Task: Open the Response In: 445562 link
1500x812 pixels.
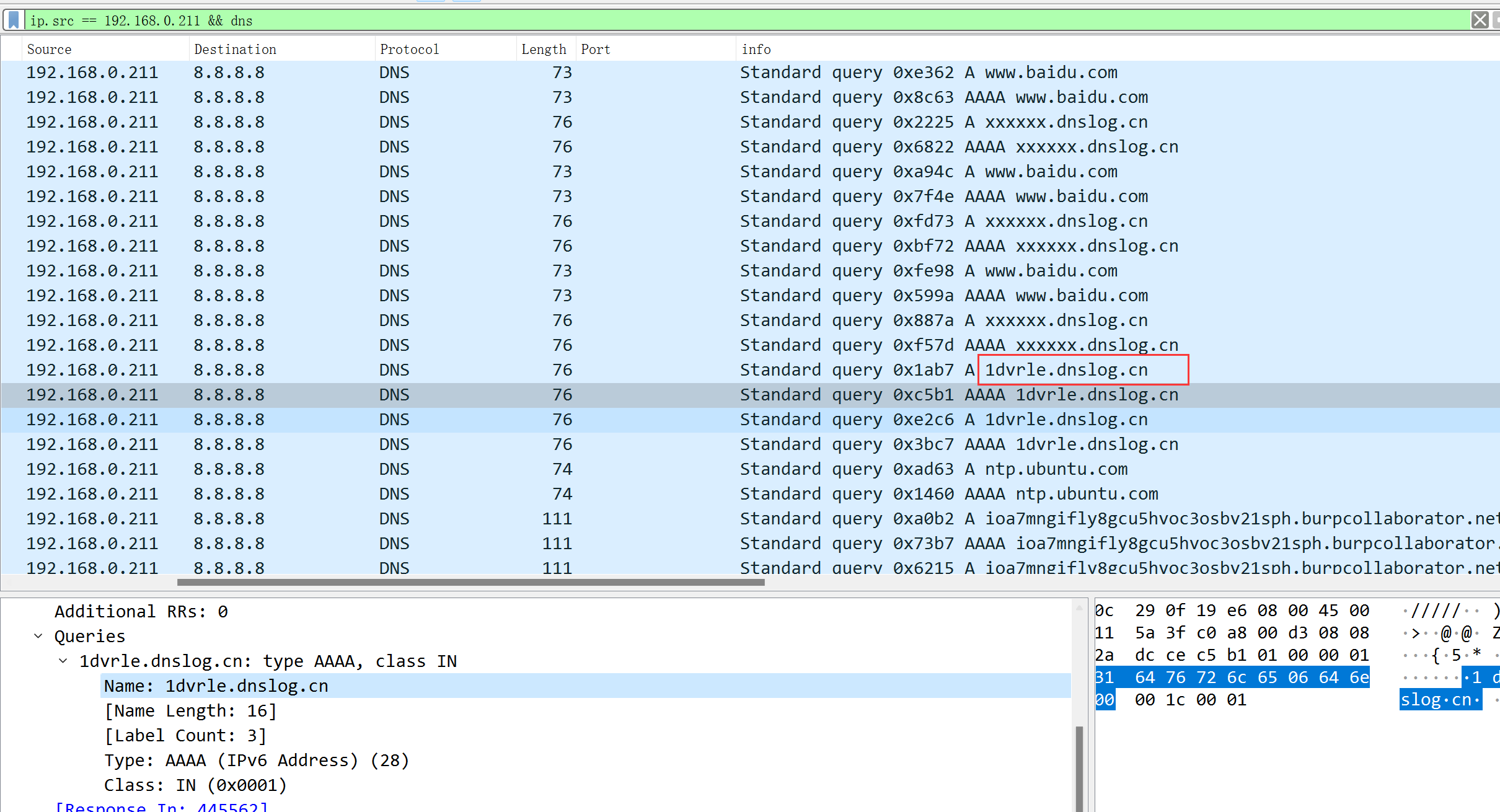Action: click(x=161, y=806)
